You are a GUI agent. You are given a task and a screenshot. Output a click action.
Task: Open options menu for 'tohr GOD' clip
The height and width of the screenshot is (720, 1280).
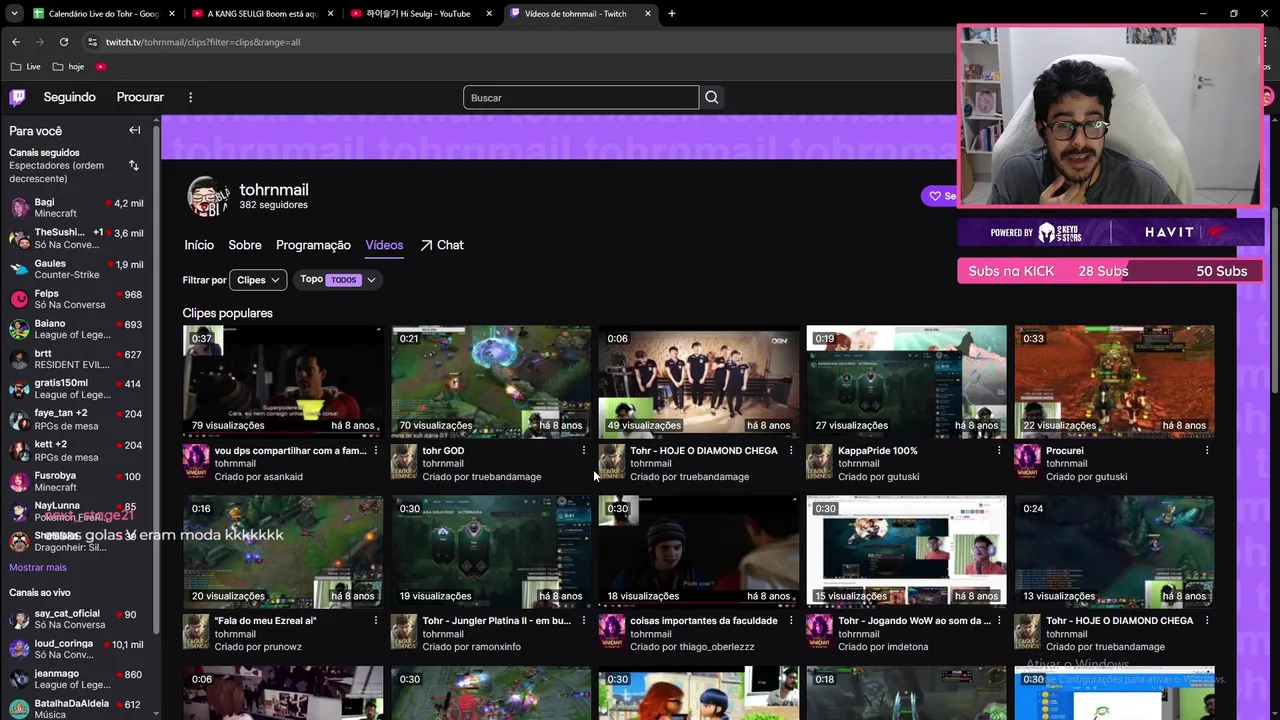584,451
